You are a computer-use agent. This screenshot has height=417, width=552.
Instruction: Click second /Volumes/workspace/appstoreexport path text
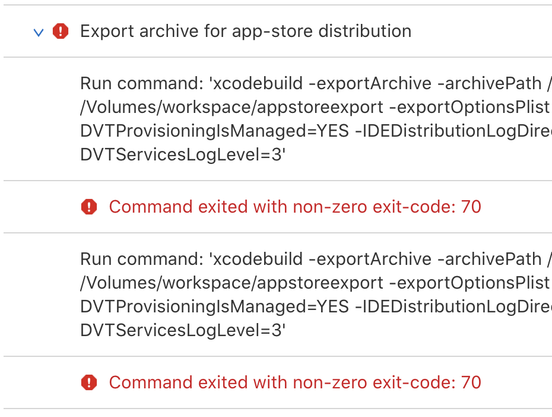pos(232,283)
